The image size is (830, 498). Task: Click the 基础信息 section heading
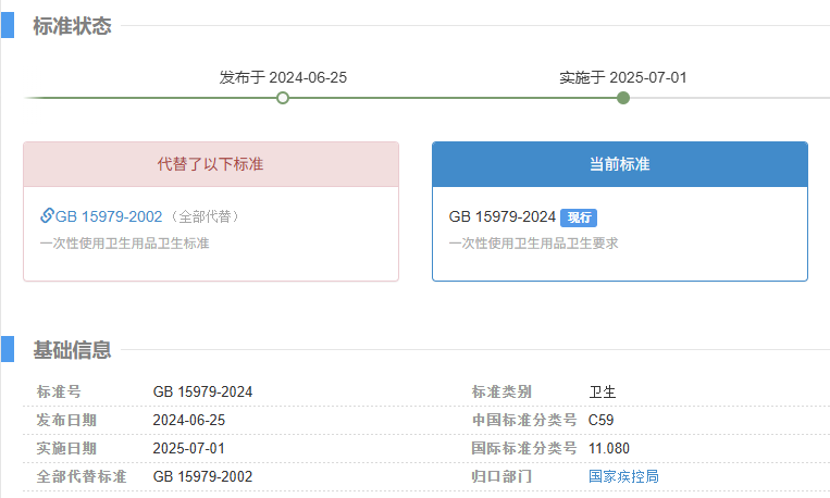tap(72, 350)
